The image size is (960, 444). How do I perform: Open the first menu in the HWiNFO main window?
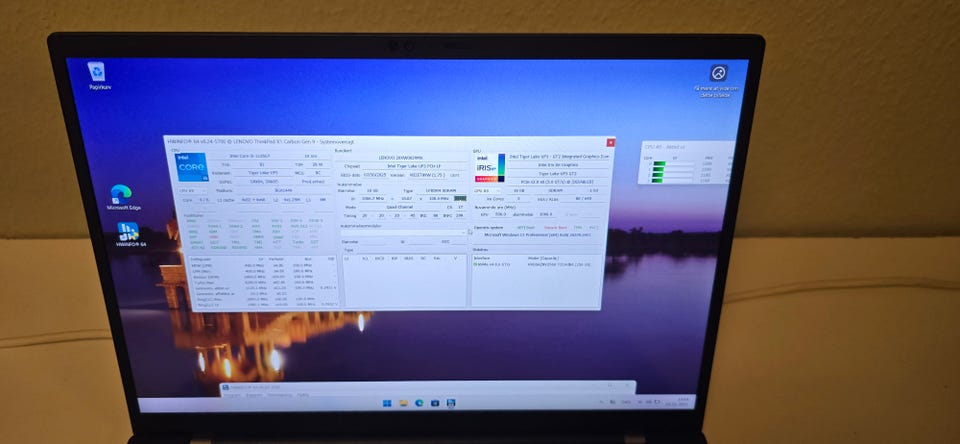point(231,395)
